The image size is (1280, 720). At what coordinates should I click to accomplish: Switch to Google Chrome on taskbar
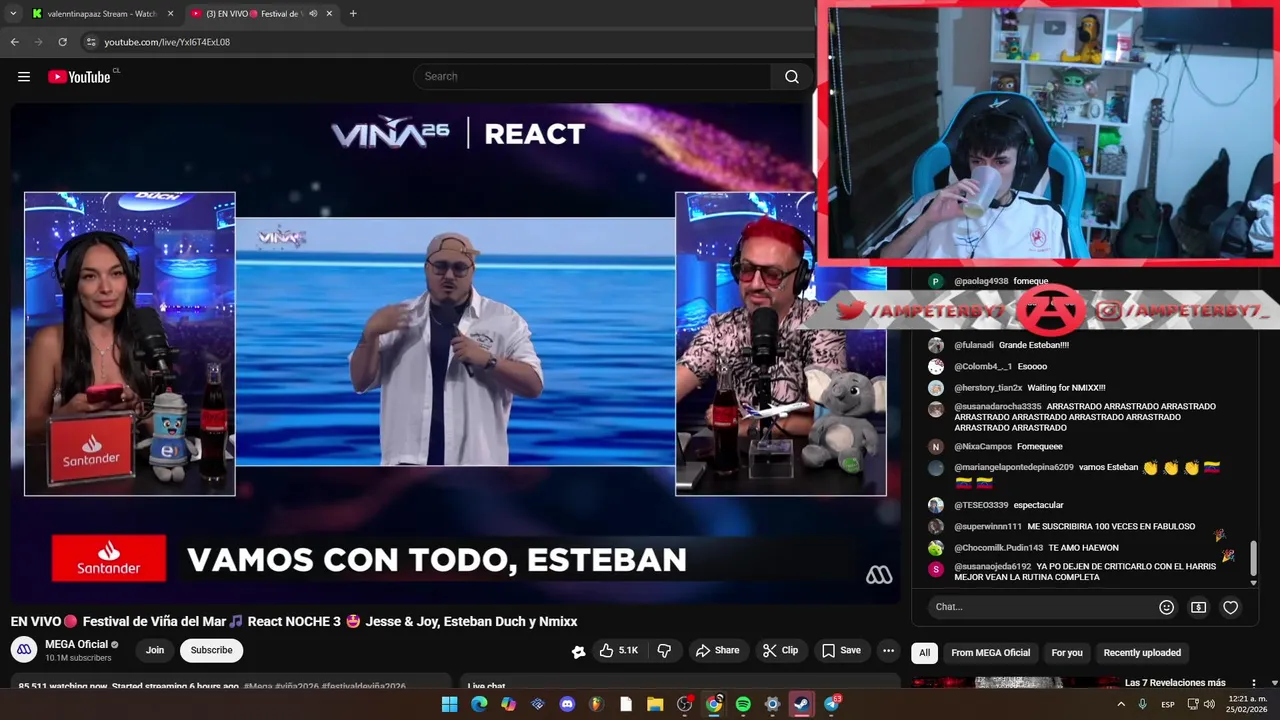coord(714,704)
